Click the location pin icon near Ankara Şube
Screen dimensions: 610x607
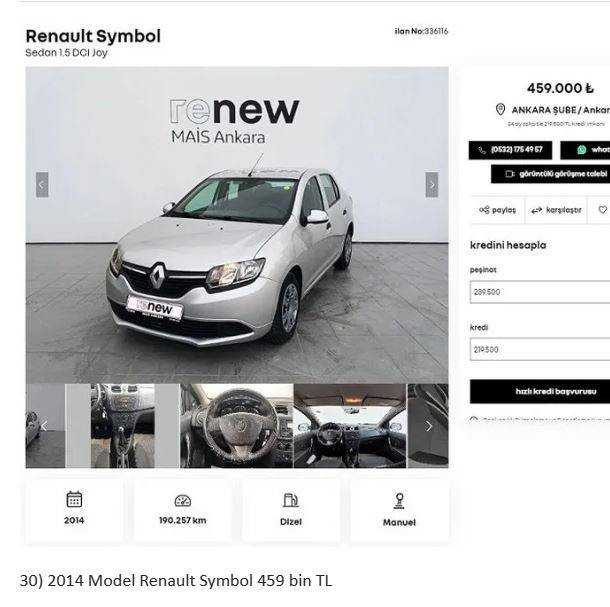pos(501,110)
